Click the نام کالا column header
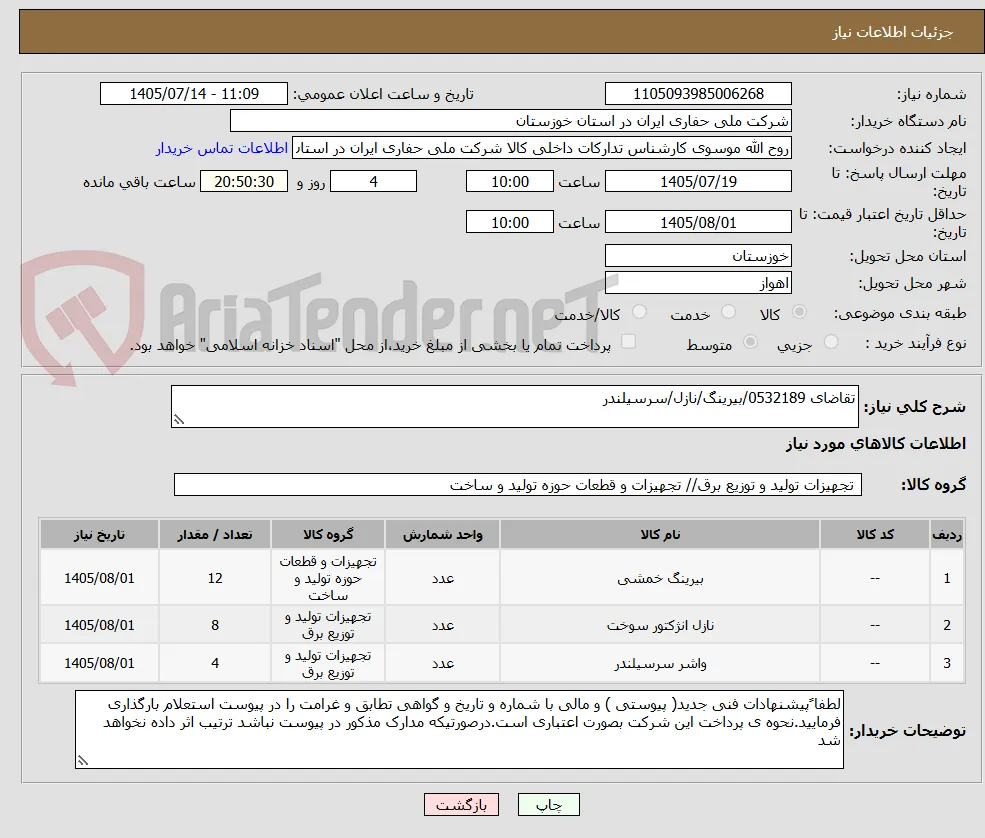The image size is (985, 838). coord(660,535)
